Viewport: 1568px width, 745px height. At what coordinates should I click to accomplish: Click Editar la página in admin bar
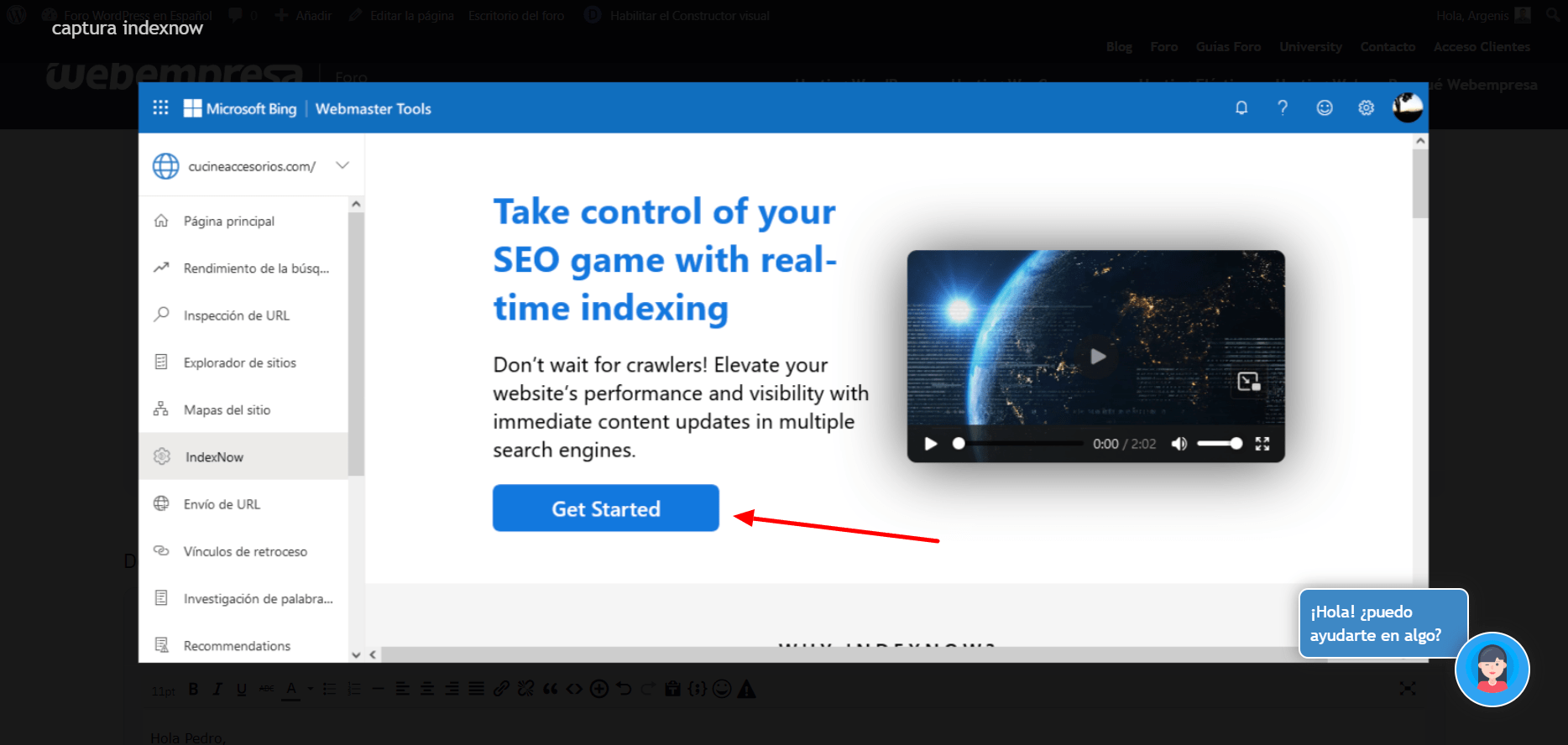tap(402, 15)
